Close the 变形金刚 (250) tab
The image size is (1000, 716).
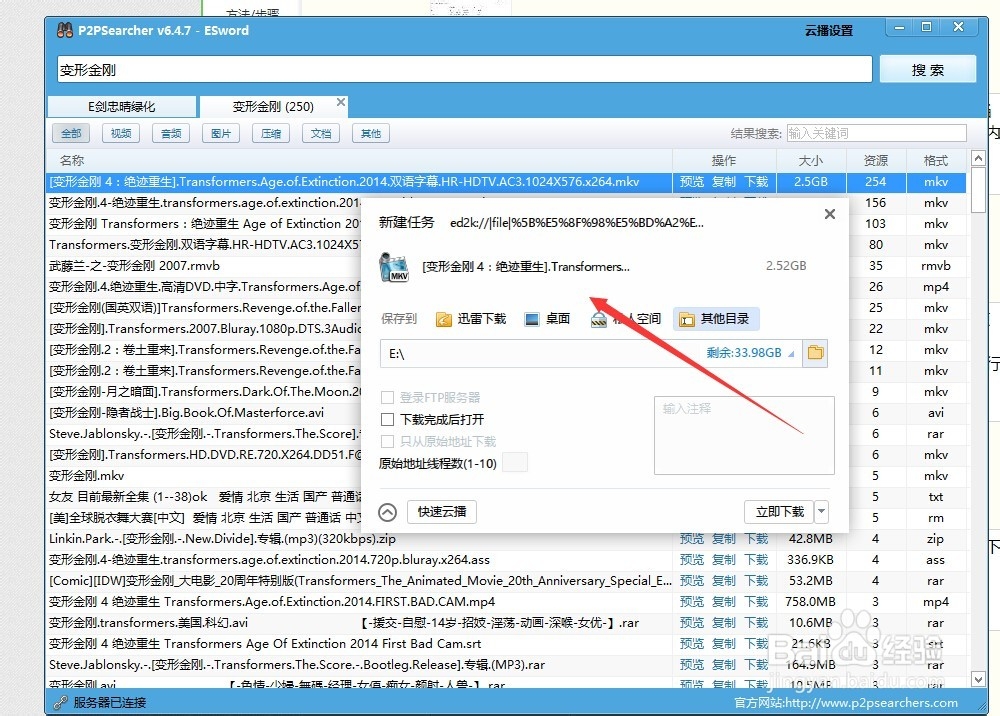[341, 102]
